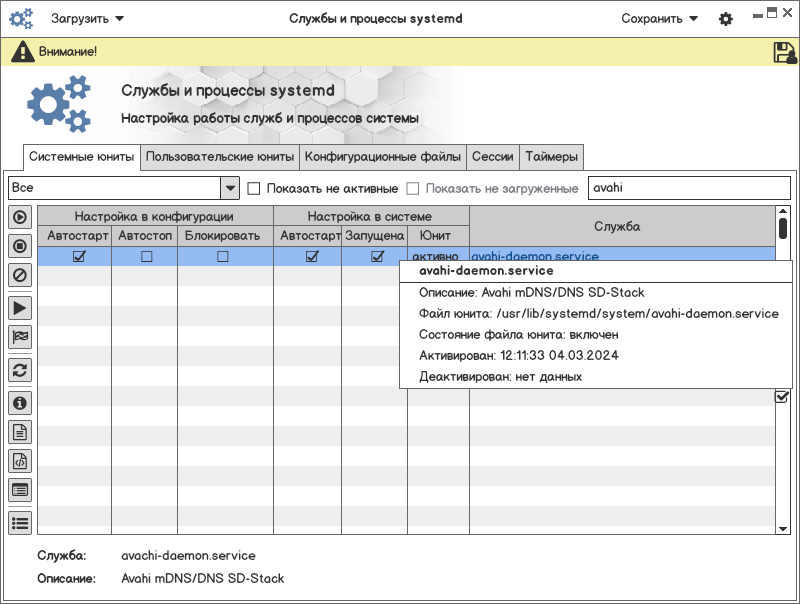This screenshot has width=800, height=604.
Task: Click the block (prohibited sign) icon
Action: tap(20, 275)
